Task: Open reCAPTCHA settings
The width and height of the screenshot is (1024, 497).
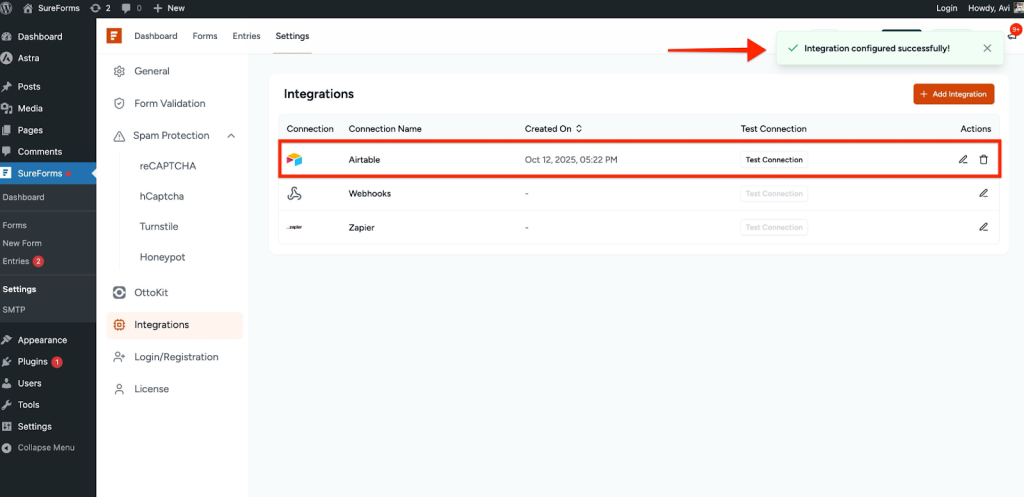Action: tap(168, 166)
